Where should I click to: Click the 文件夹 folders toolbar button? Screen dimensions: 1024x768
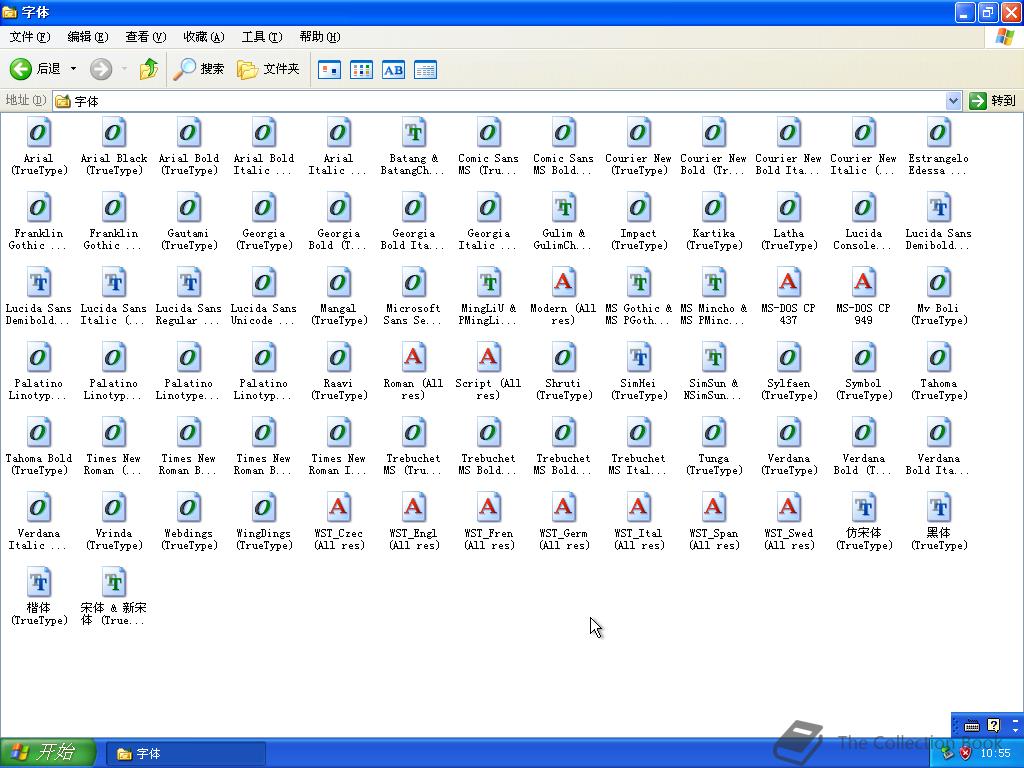[268, 69]
